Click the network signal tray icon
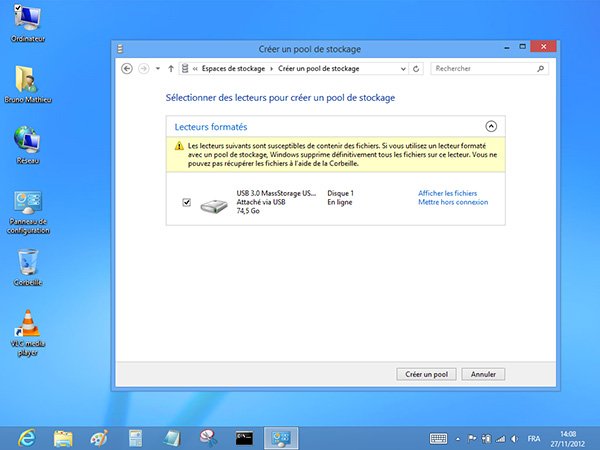This screenshot has height=450, width=600. (x=501, y=439)
